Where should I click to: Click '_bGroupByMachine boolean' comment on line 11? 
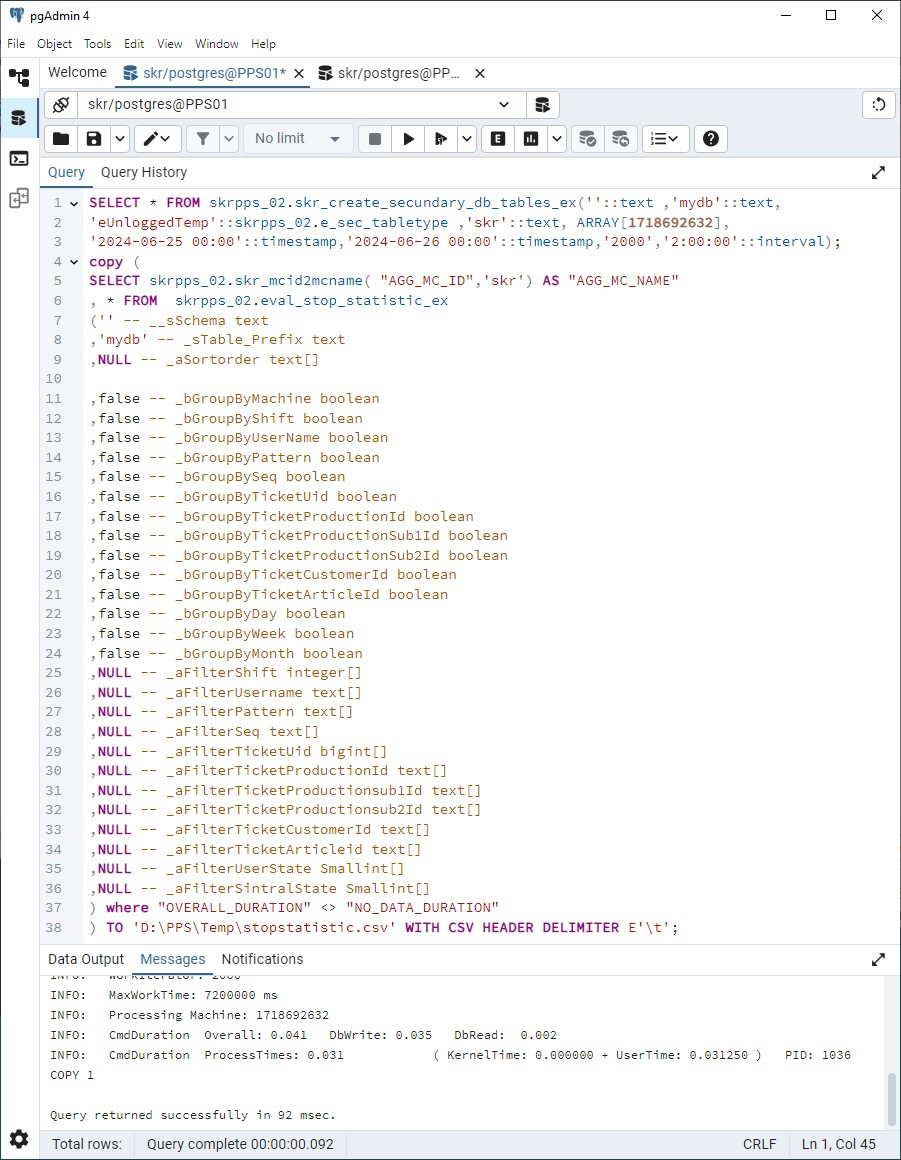pyautogui.click(x=277, y=399)
